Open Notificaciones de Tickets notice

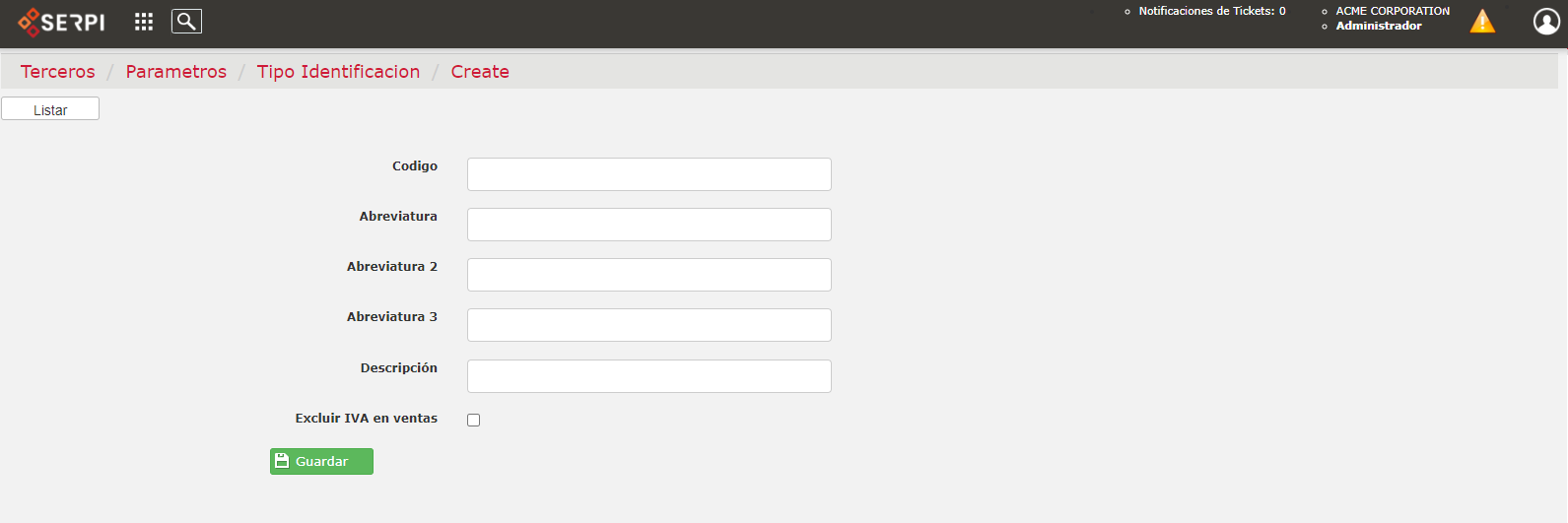pos(1212,11)
